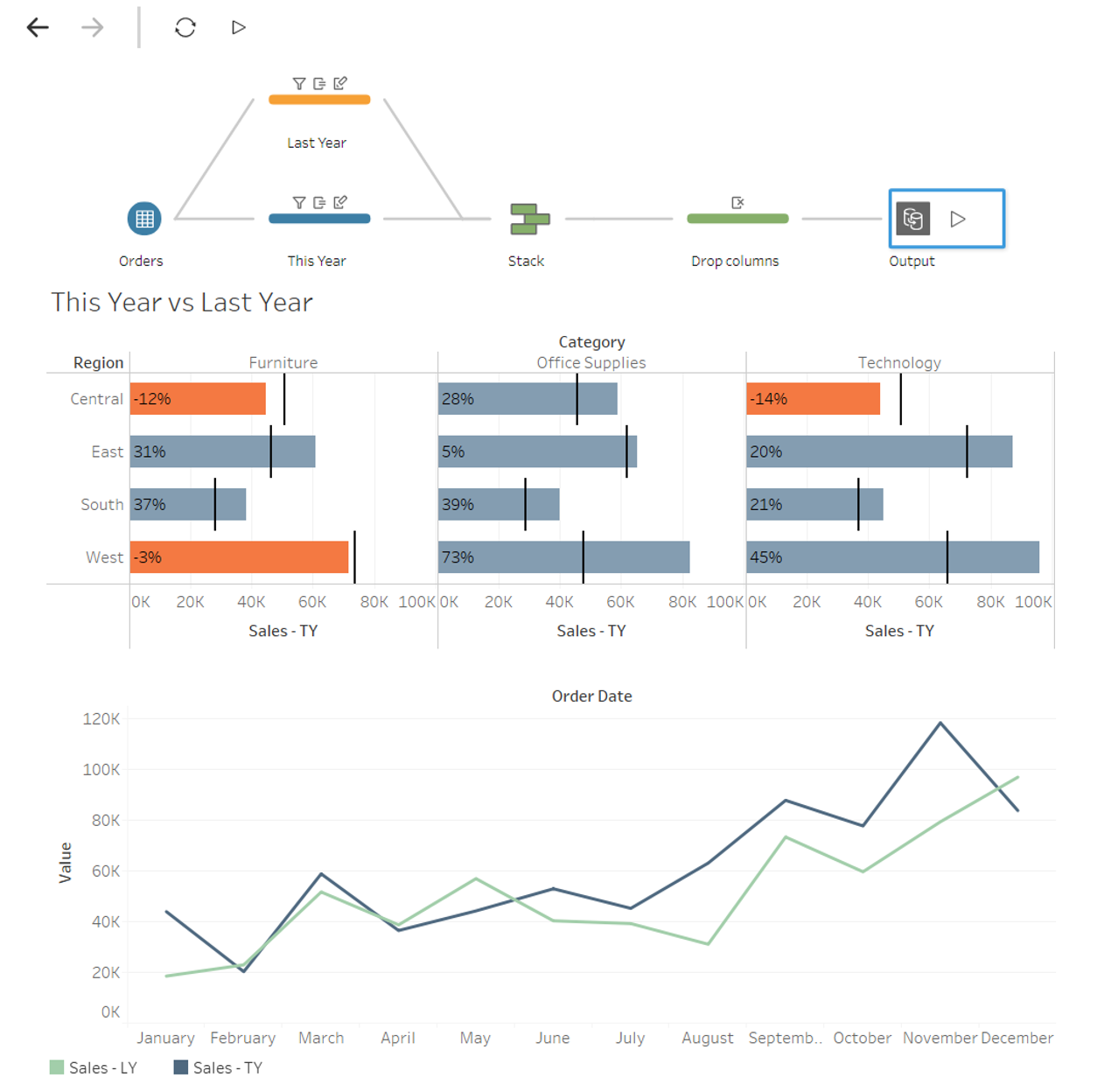Click the edit icon above Last Year step
This screenshot has height=1092, width=1104.
click(x=340, y=83)
